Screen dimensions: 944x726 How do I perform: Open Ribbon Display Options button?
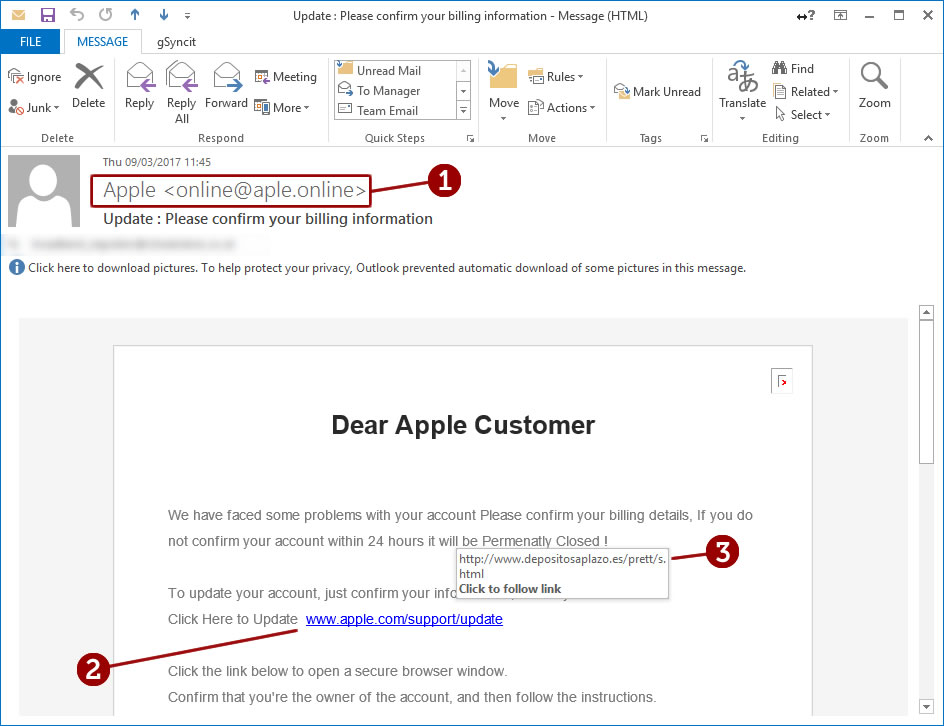840,16
